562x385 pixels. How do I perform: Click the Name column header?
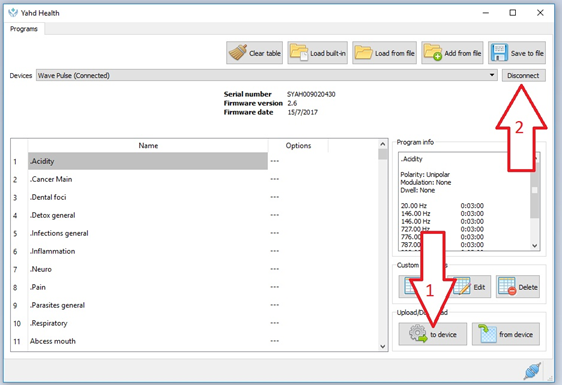tap(148, 146)
